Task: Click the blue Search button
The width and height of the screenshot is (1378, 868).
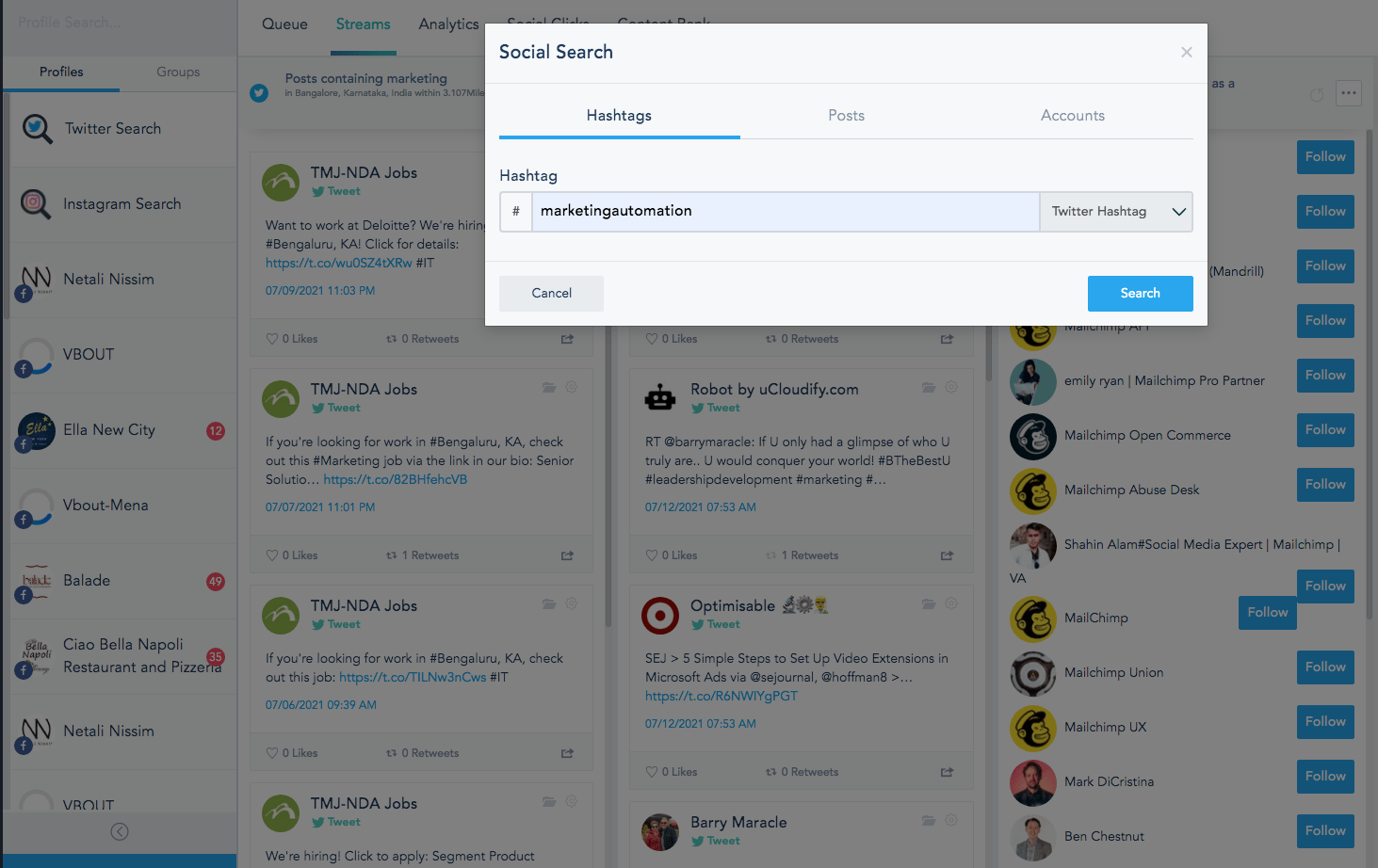Action: (1140, 293)
